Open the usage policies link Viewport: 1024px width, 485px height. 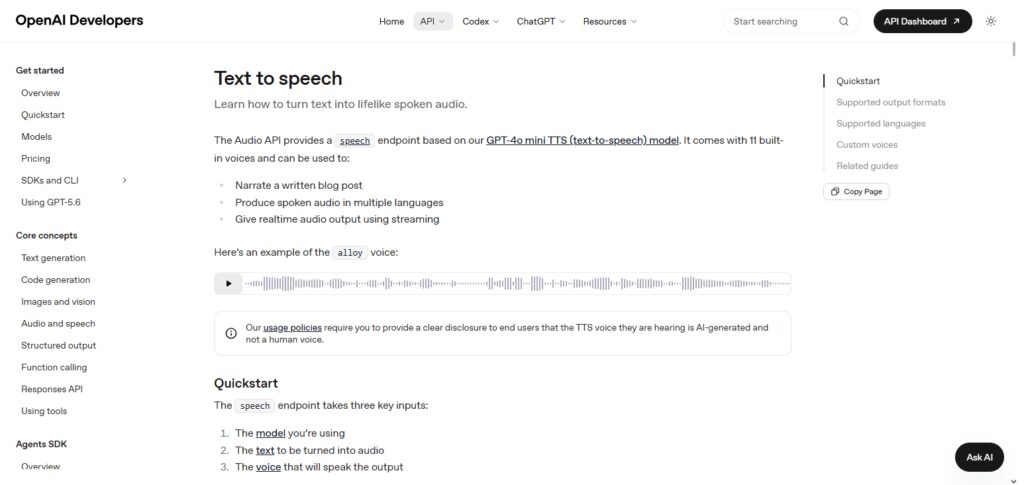(293, 328)
